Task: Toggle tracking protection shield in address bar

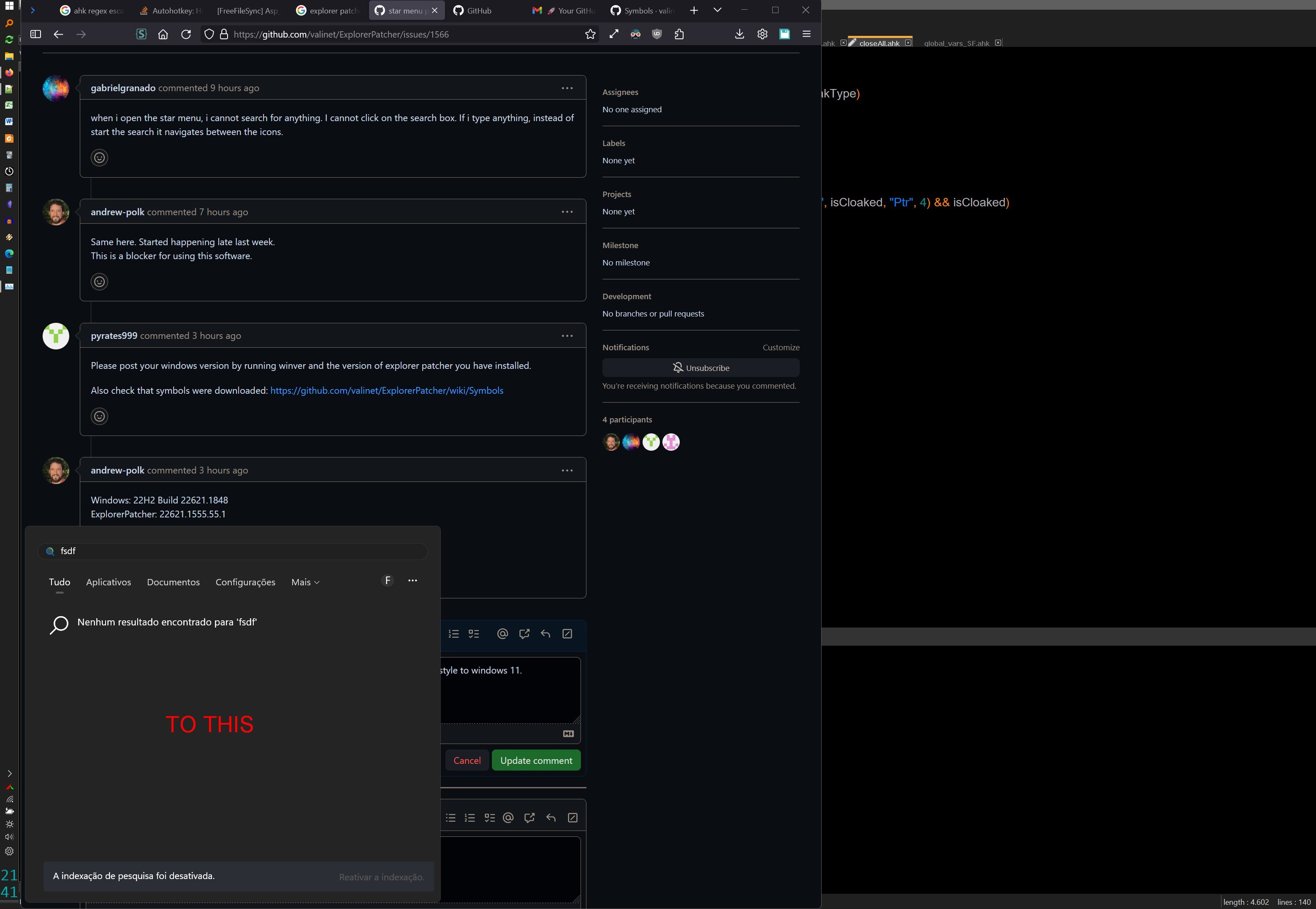Action: click(209, 34)
